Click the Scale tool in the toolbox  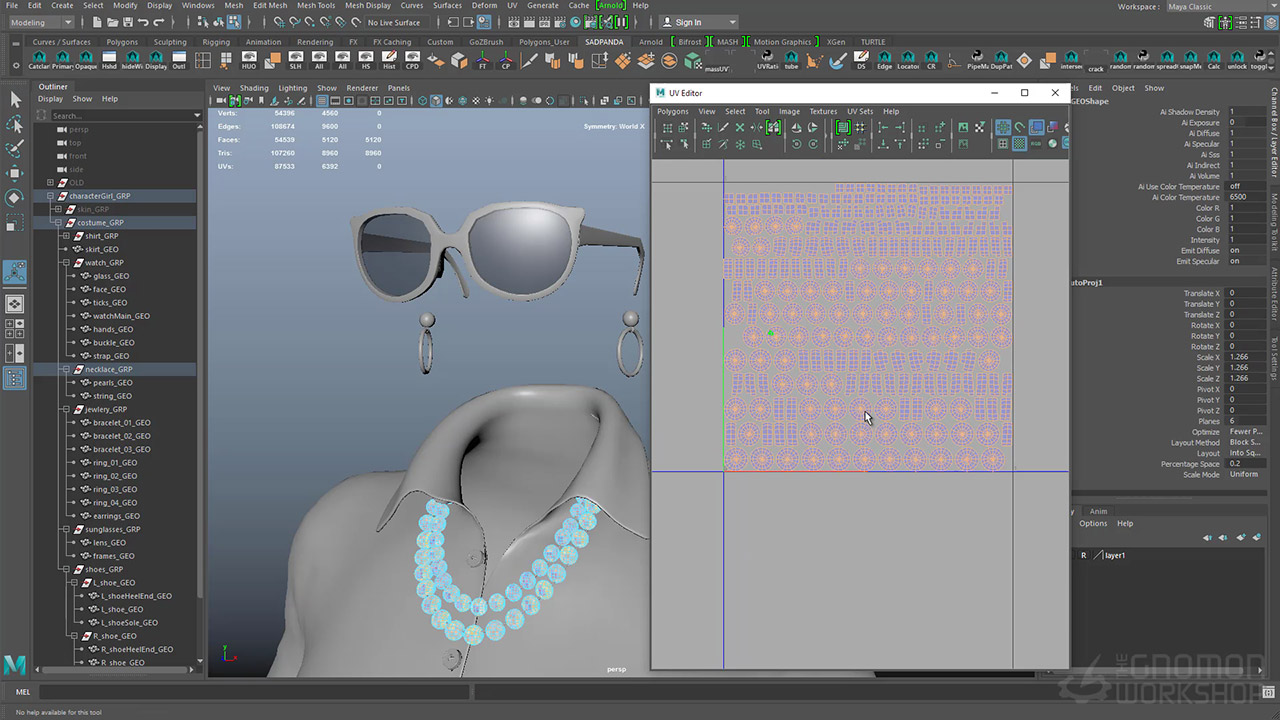pos(15,222)
